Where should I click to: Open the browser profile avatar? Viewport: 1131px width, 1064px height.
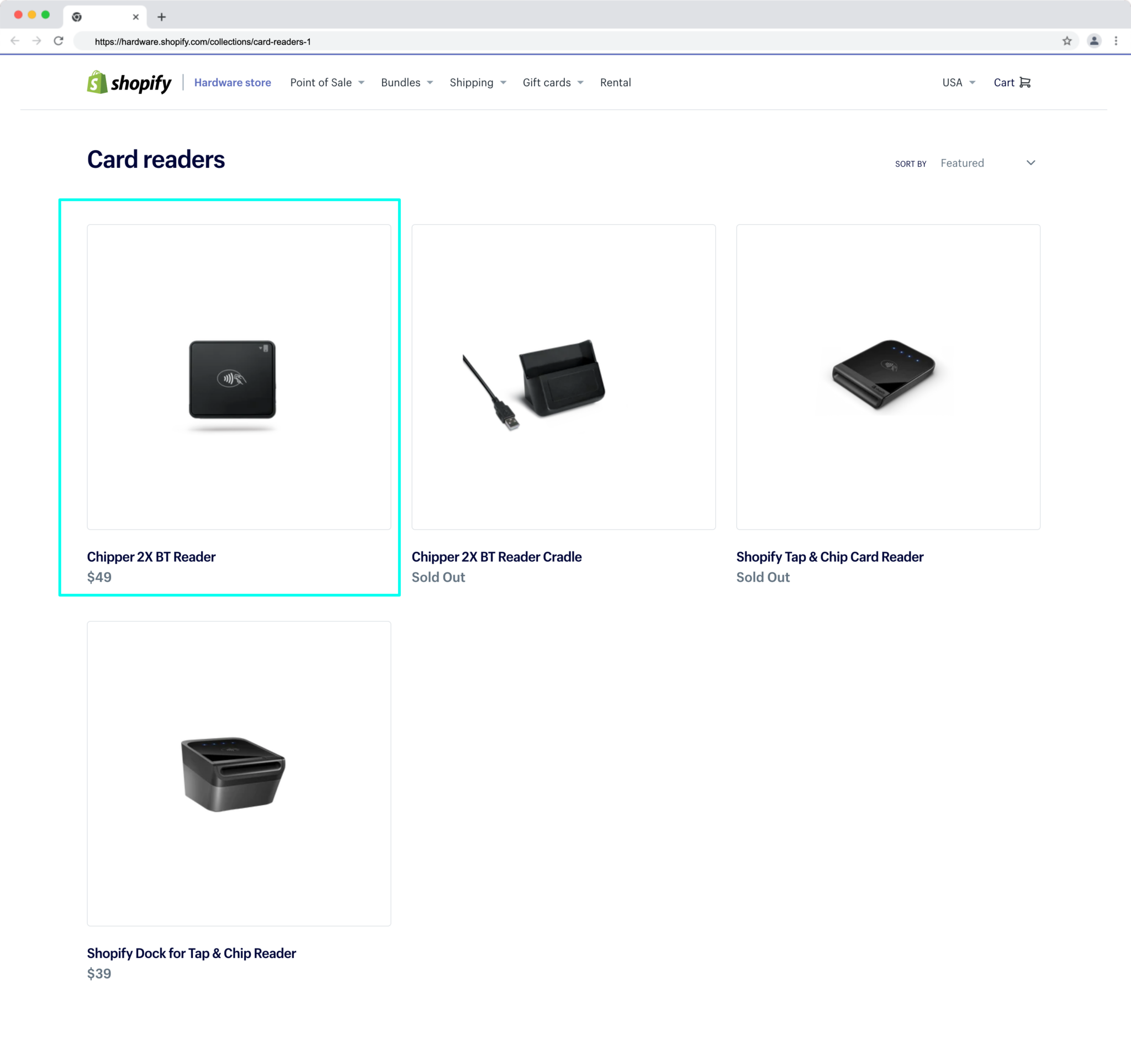1093,41
